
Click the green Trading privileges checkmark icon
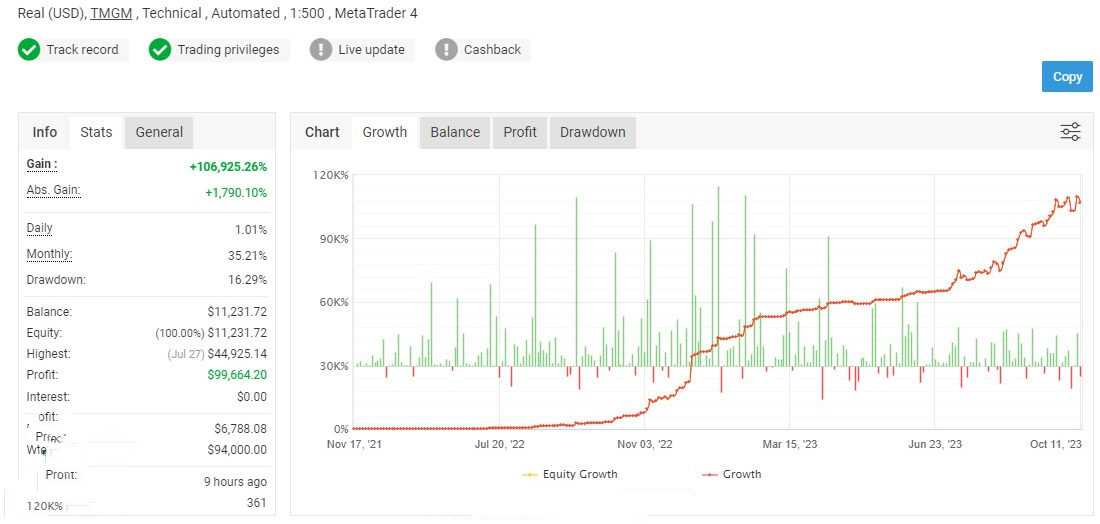pos(160,50)
